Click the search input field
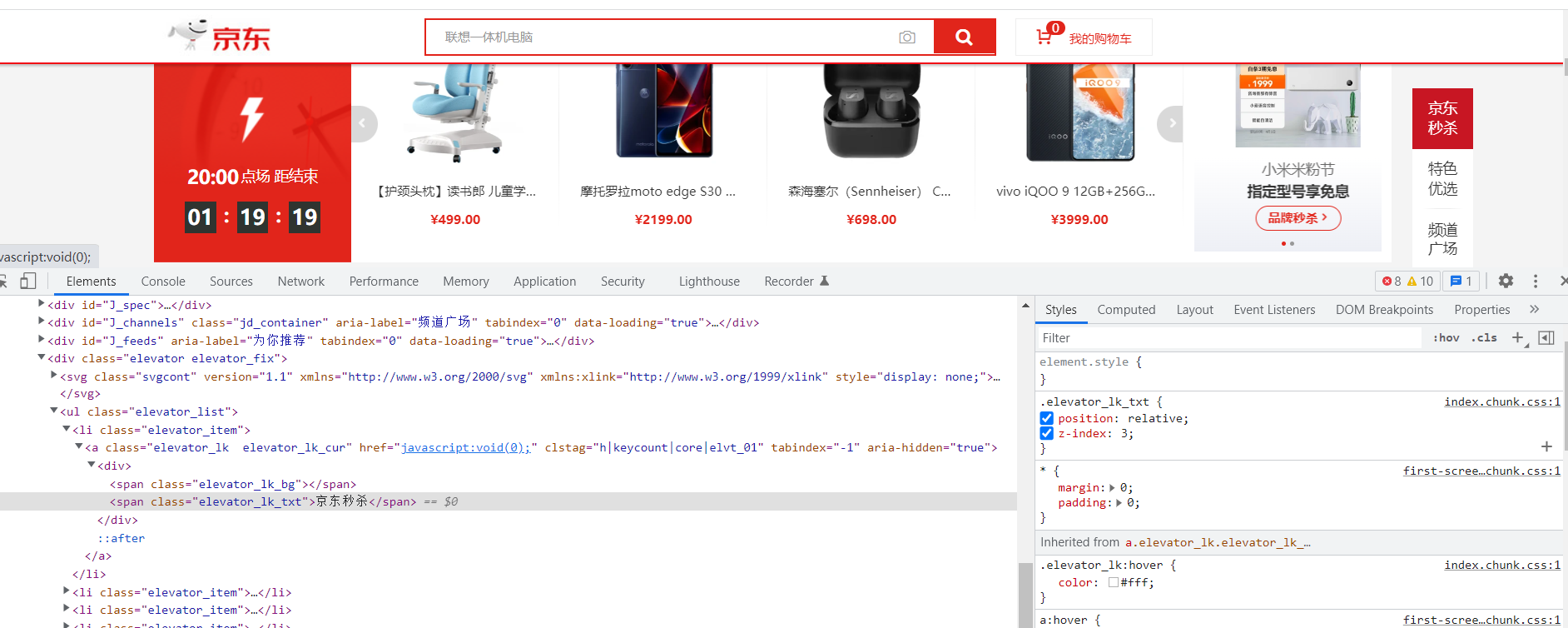 662,37
